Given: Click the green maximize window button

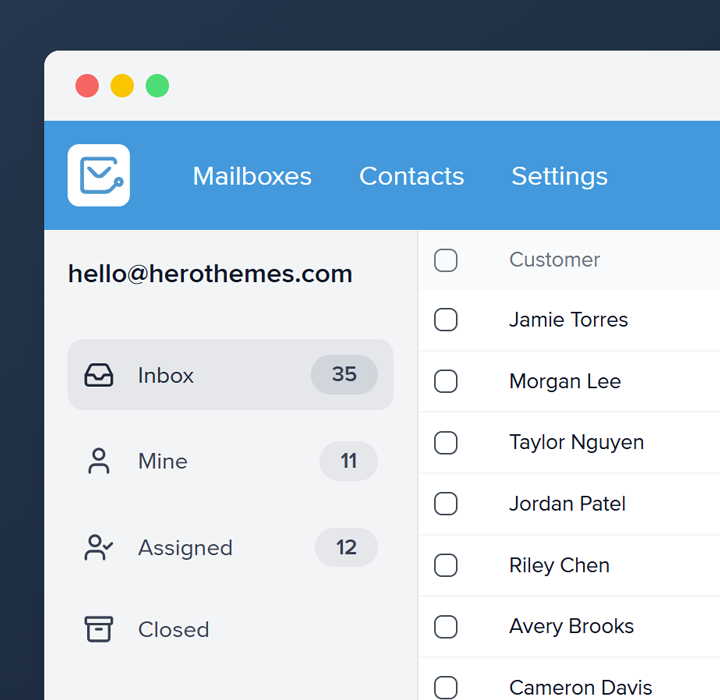Looking at the screenshot, I should coord(157,86).
